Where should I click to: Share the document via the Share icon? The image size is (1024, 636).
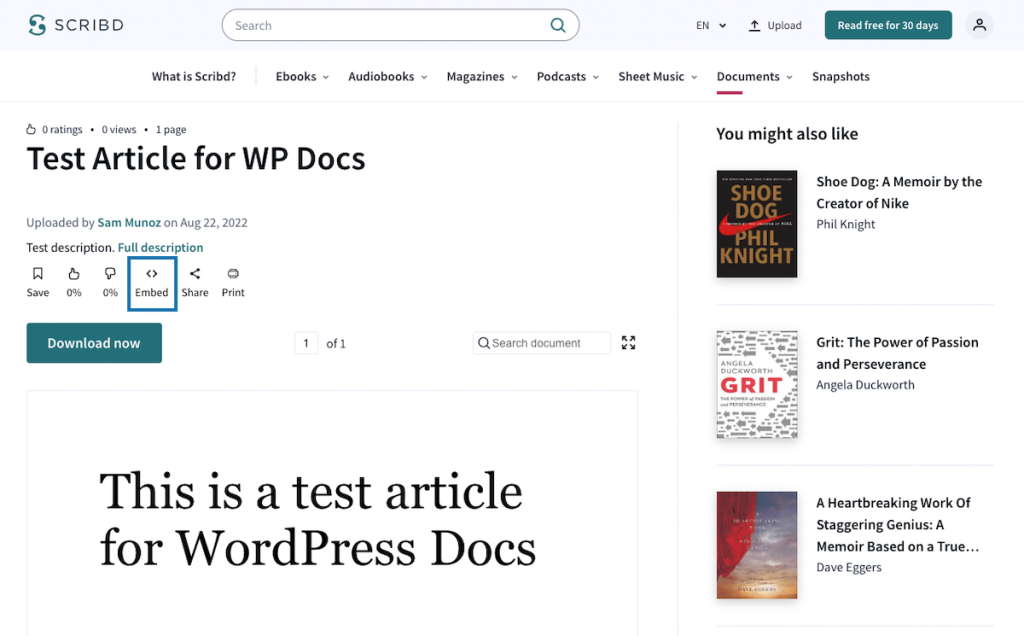(194, 281)
